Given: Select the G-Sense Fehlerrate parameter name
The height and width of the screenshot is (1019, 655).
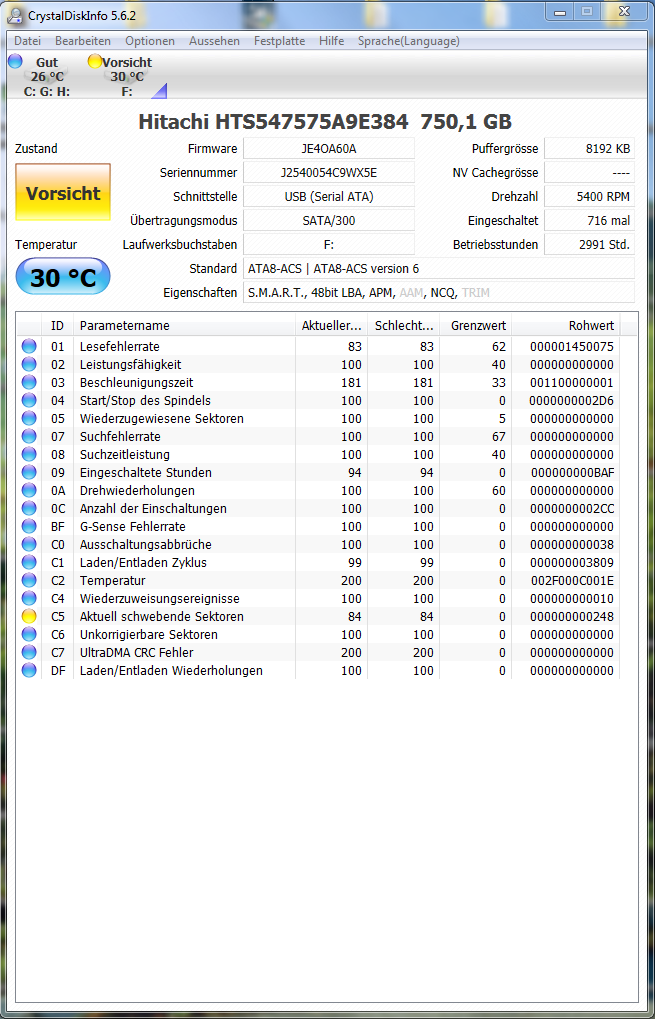Looking at the screenshot, I should coord(133,526).
